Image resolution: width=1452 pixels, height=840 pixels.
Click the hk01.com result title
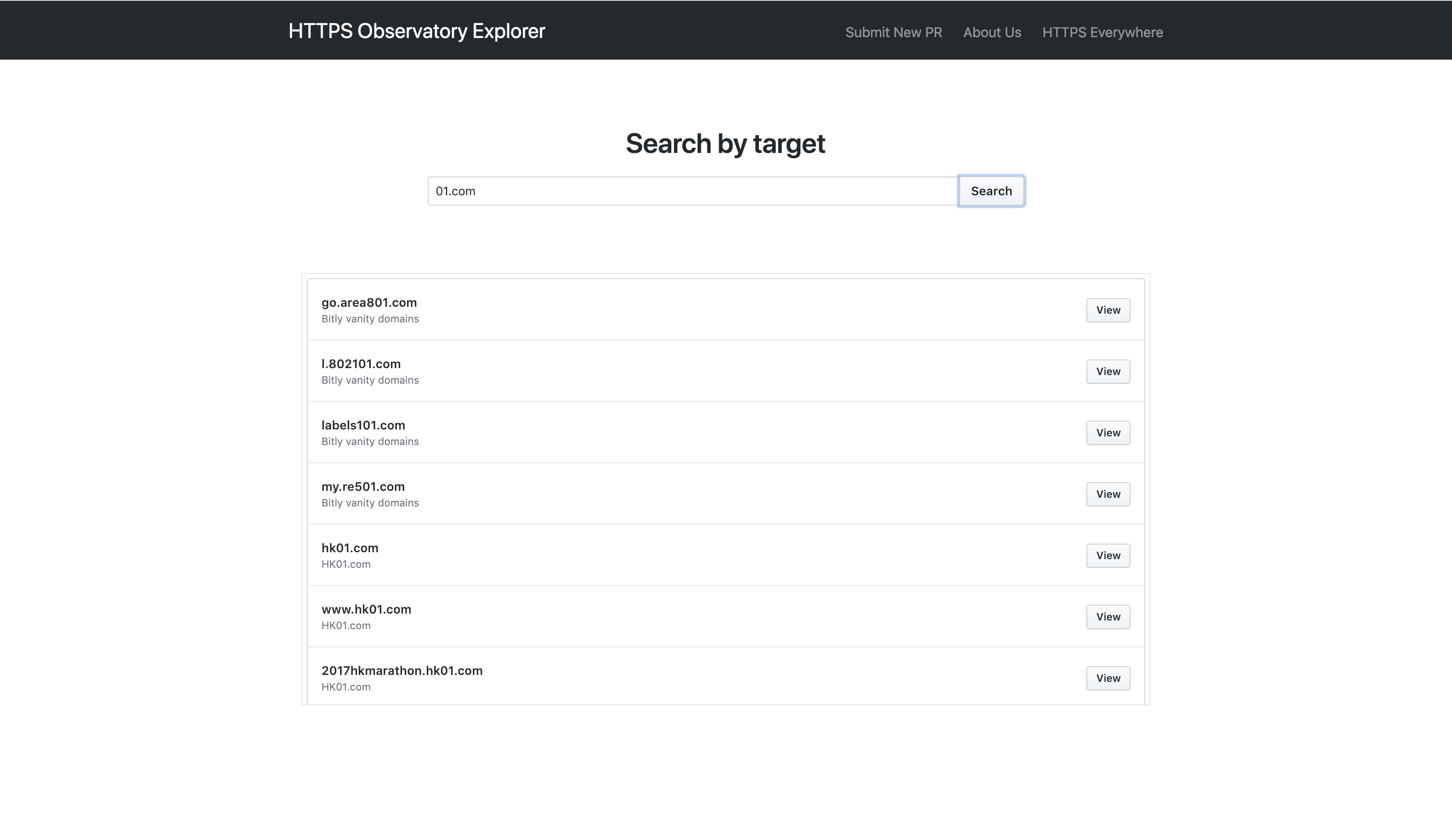(350, 548)
